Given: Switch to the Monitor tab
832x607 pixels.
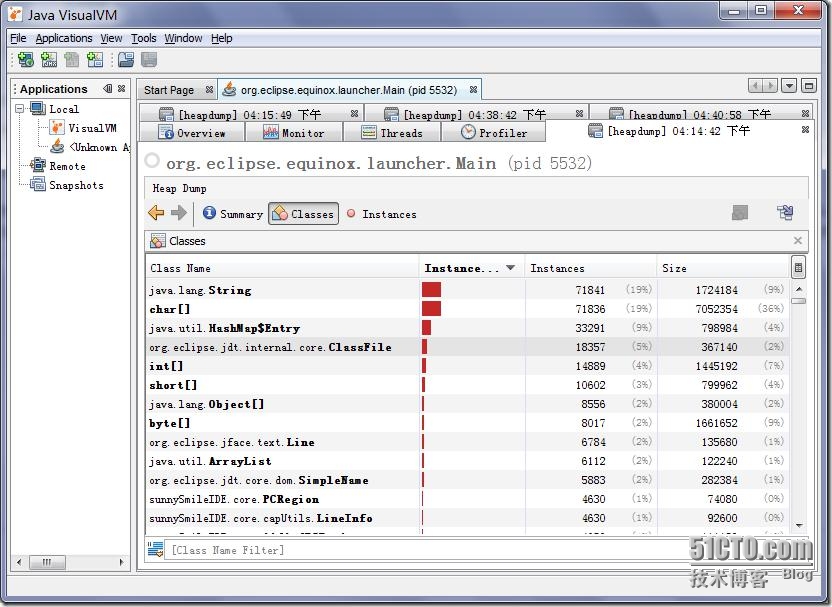Looking at the screenshot, I should point(294,133).
